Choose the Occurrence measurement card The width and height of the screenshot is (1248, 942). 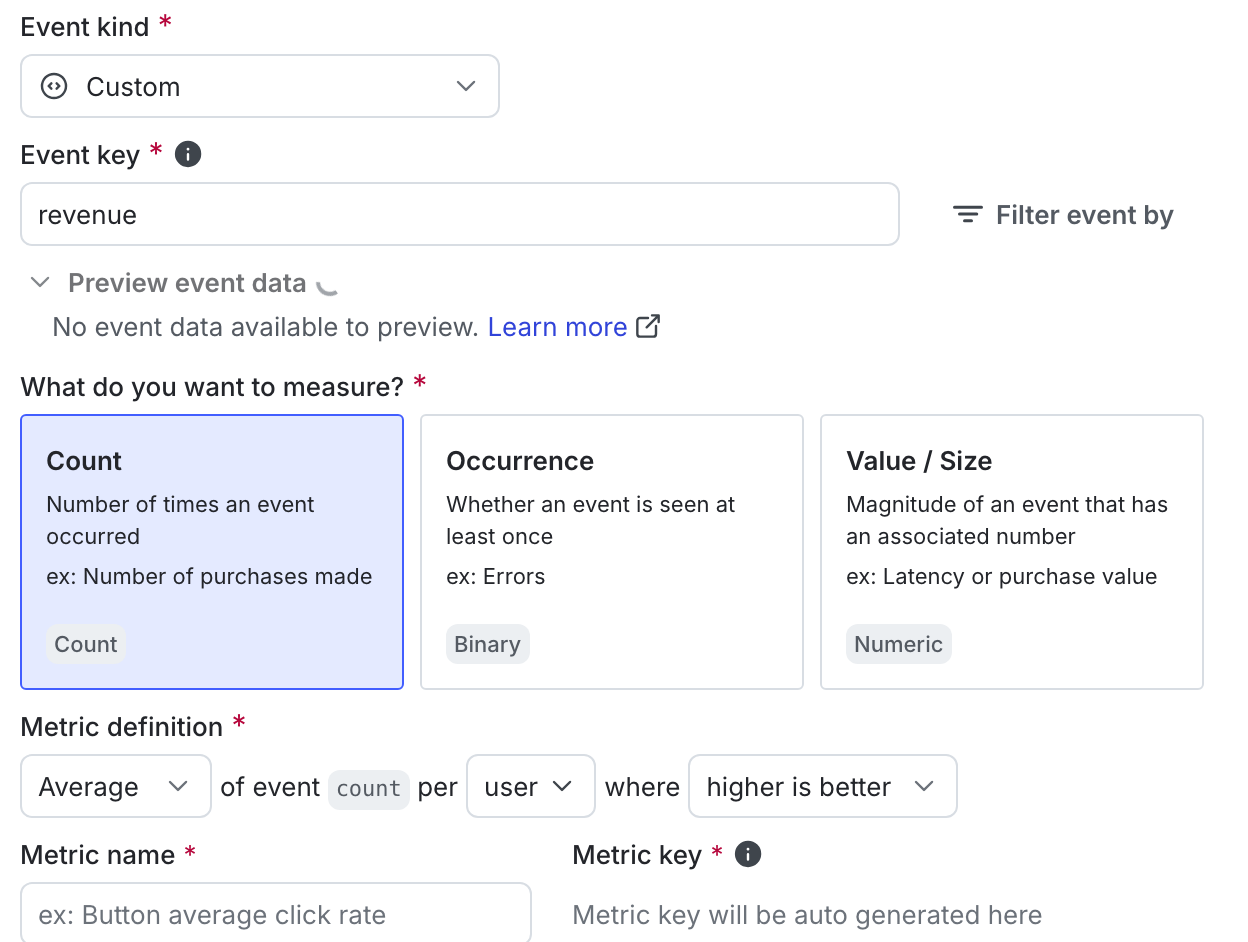pyautogui.click(x=611, y=552)
